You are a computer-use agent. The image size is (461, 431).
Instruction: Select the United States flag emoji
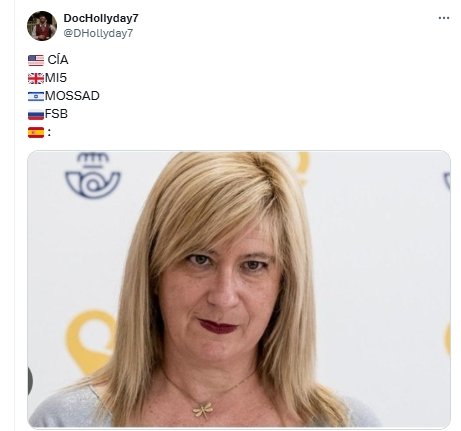point(36,60)
